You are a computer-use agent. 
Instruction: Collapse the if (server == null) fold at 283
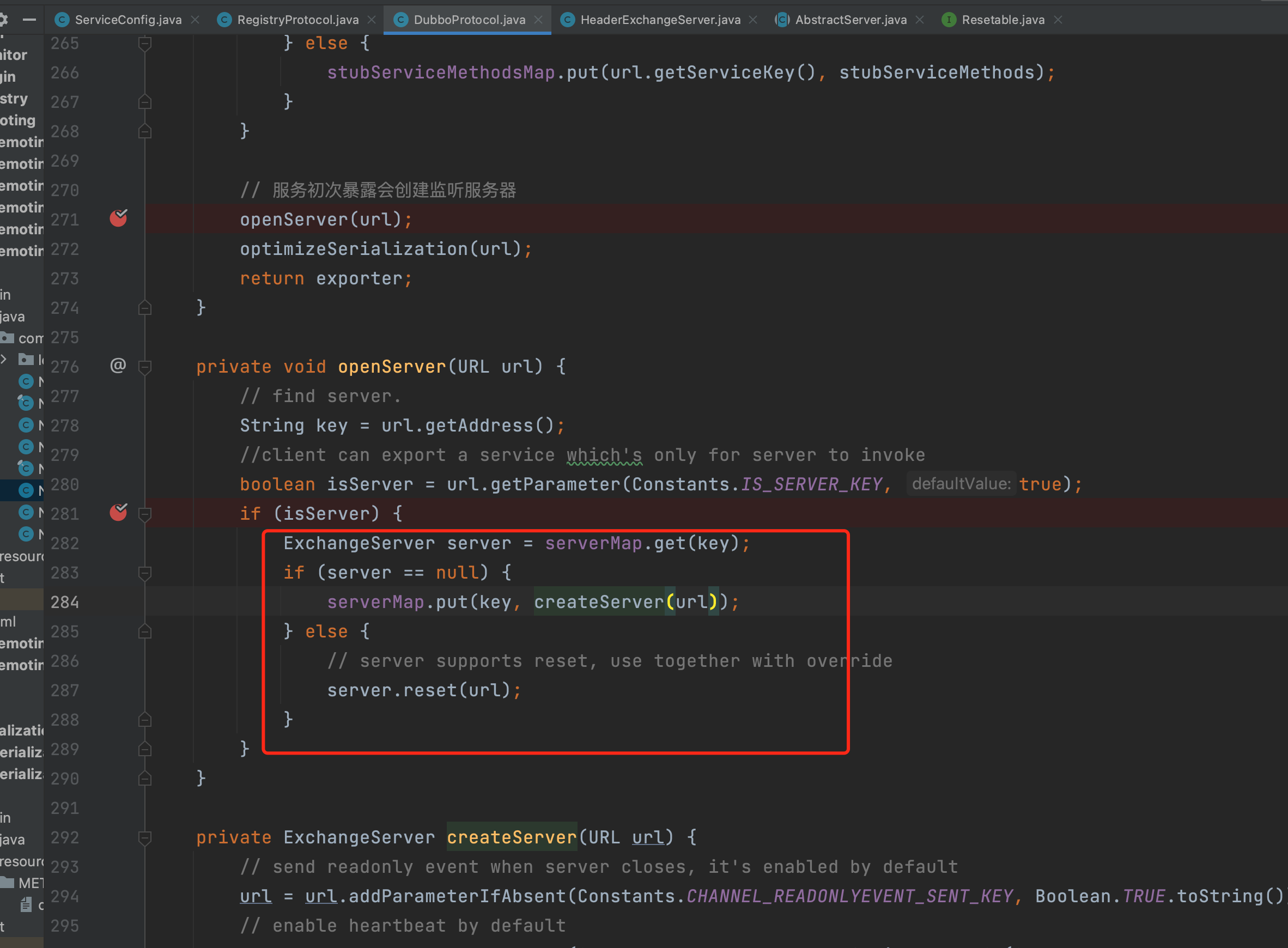145,573
